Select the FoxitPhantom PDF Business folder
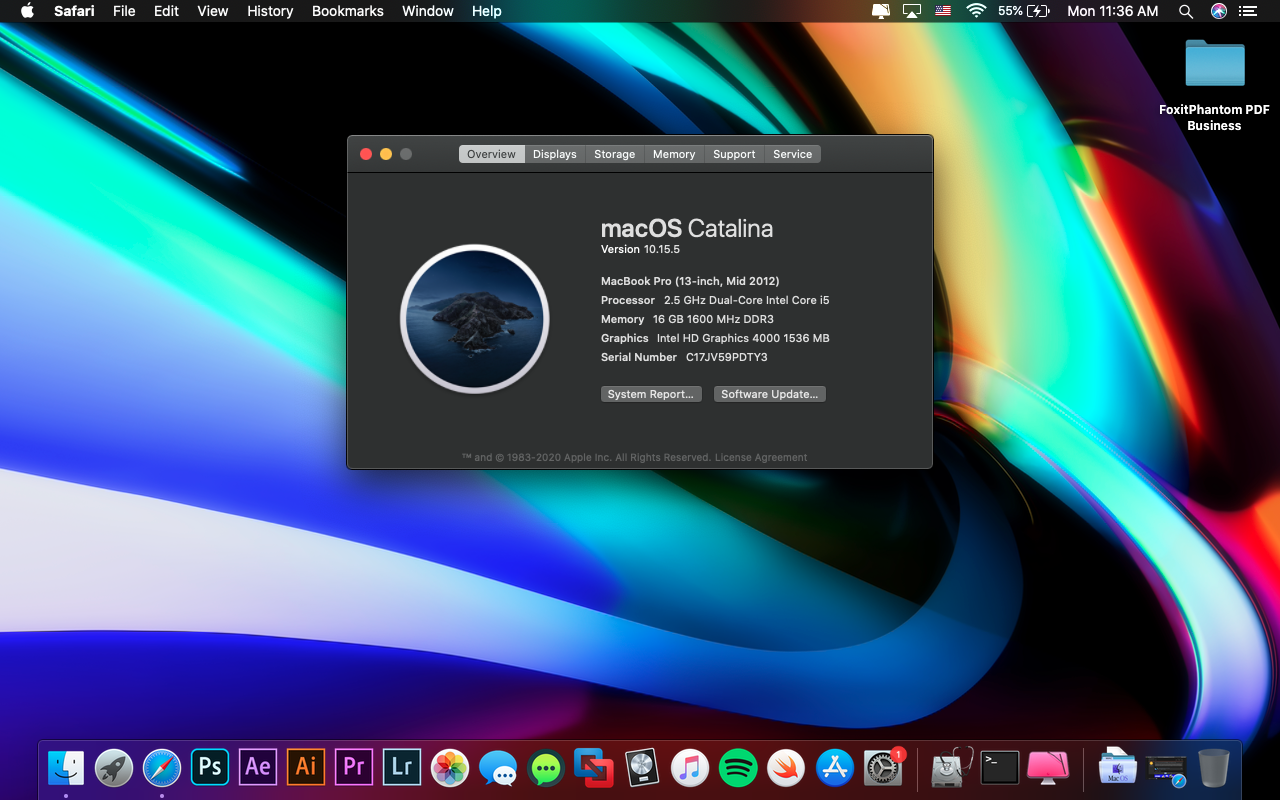The width and height of the screenshot is (1280, 800). pos(1214,65)
